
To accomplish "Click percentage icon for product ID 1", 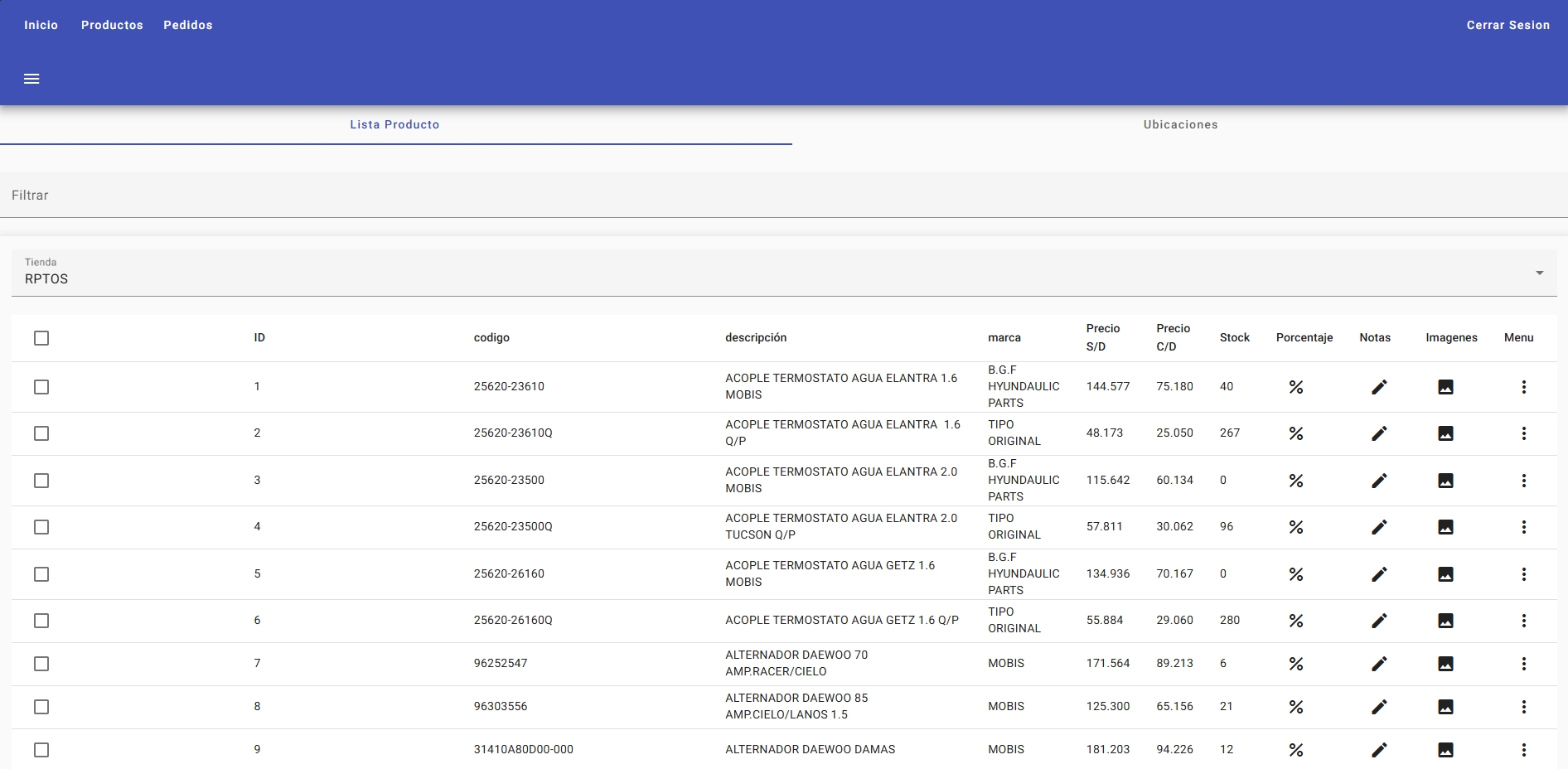I will point(1296,387).
